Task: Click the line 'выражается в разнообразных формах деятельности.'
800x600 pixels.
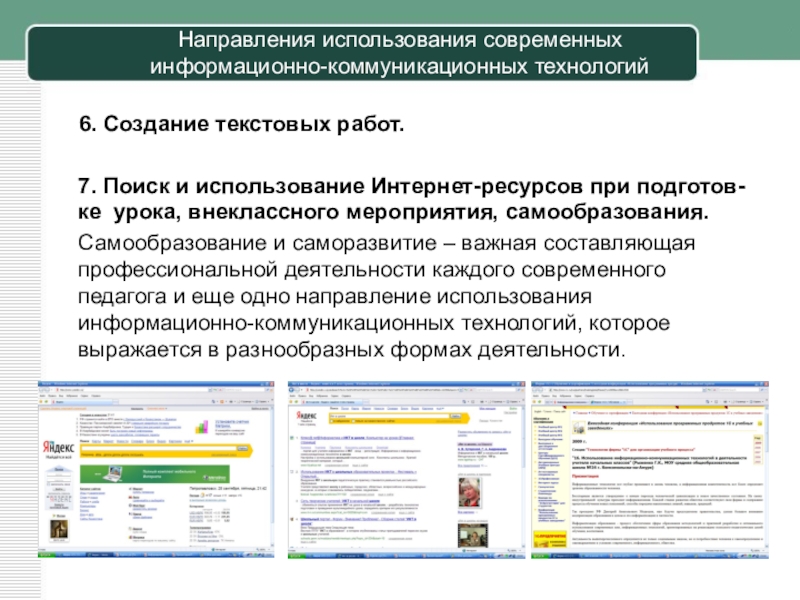Action: point(352,350)
